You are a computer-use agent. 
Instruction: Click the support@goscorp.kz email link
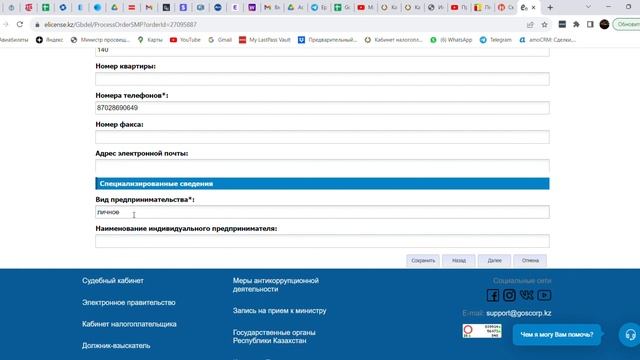(x=518, y=313)
